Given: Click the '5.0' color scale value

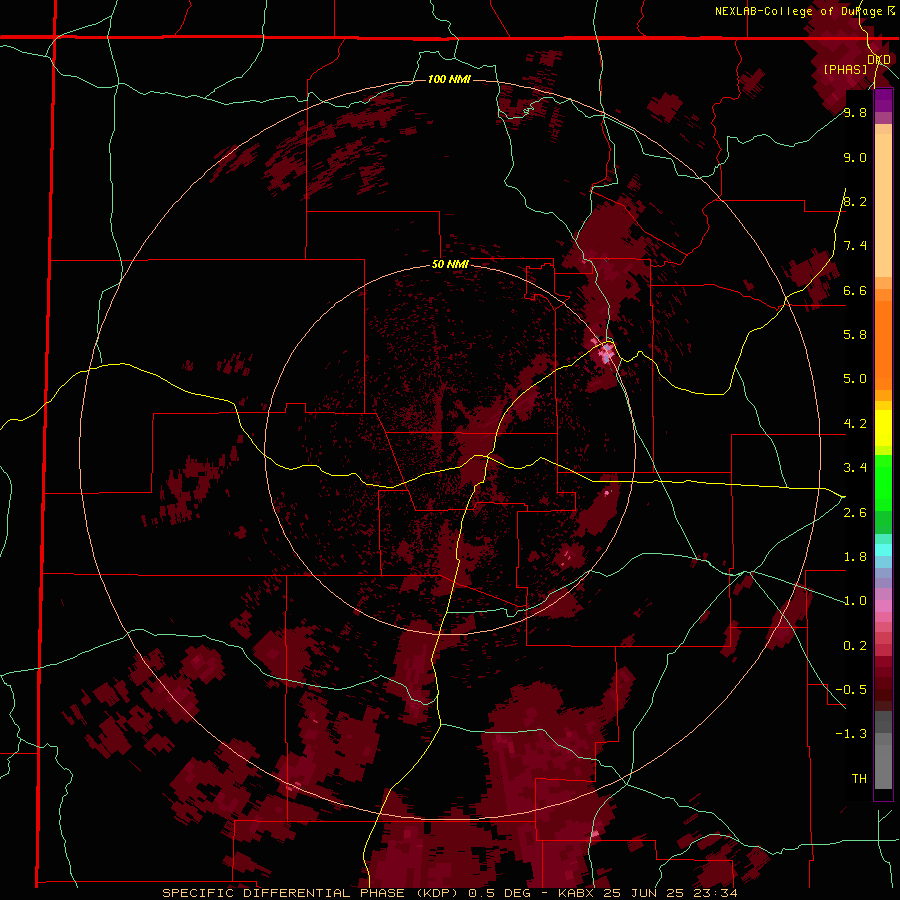Looking at the screenshot, I should coord(855,379).
